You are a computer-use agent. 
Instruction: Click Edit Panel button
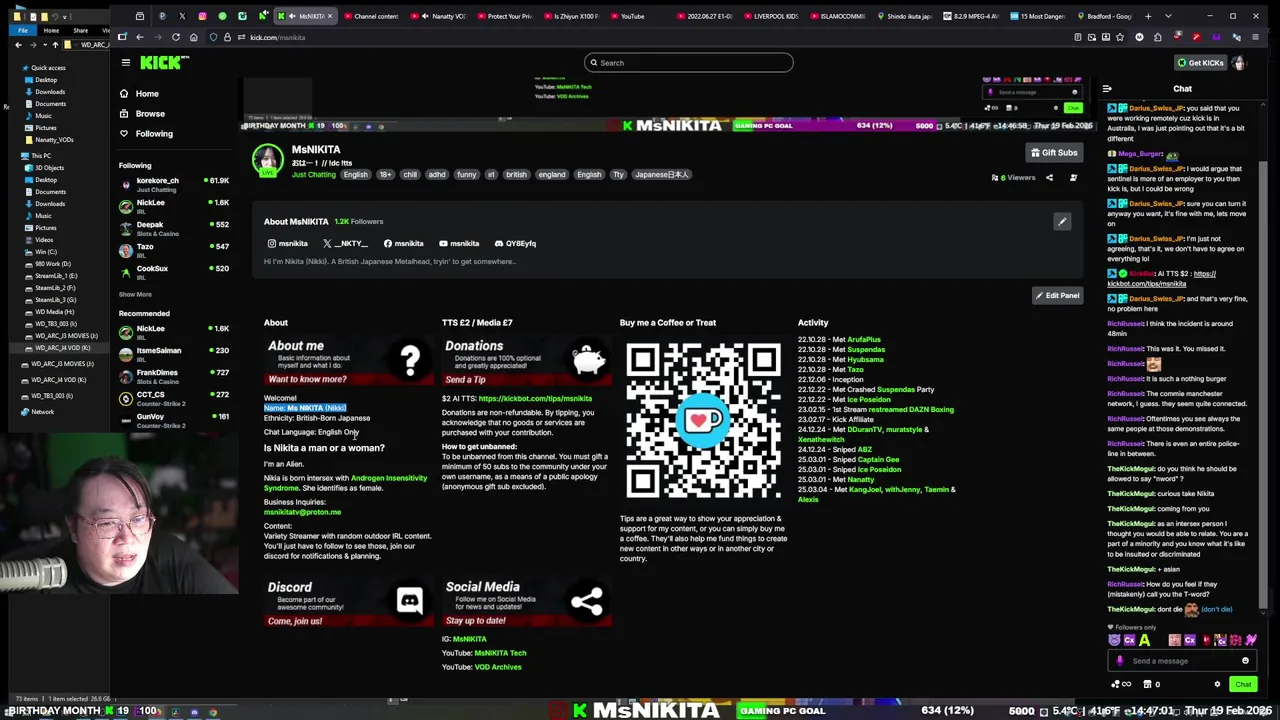pos(1056,295)
